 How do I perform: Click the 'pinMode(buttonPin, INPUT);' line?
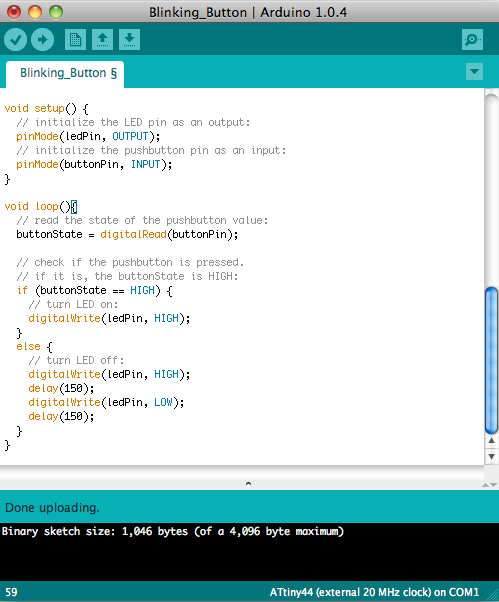[x=94, y=165]
